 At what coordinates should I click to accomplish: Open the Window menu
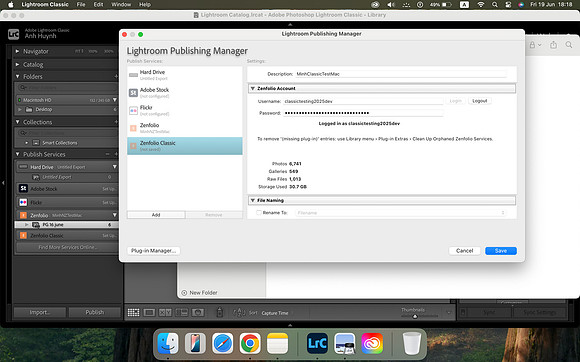click(121, 4)
